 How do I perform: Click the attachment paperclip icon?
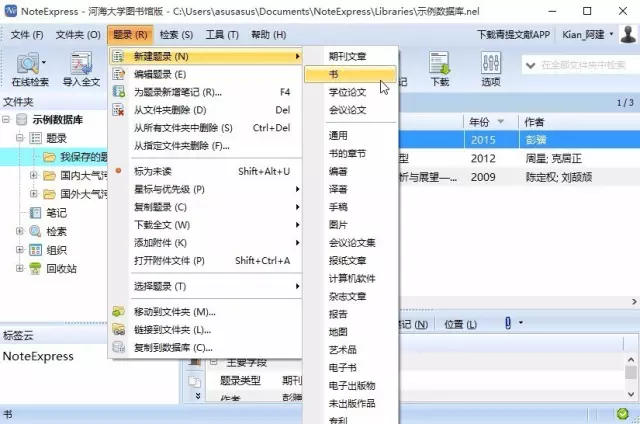[x=508, y=323]
